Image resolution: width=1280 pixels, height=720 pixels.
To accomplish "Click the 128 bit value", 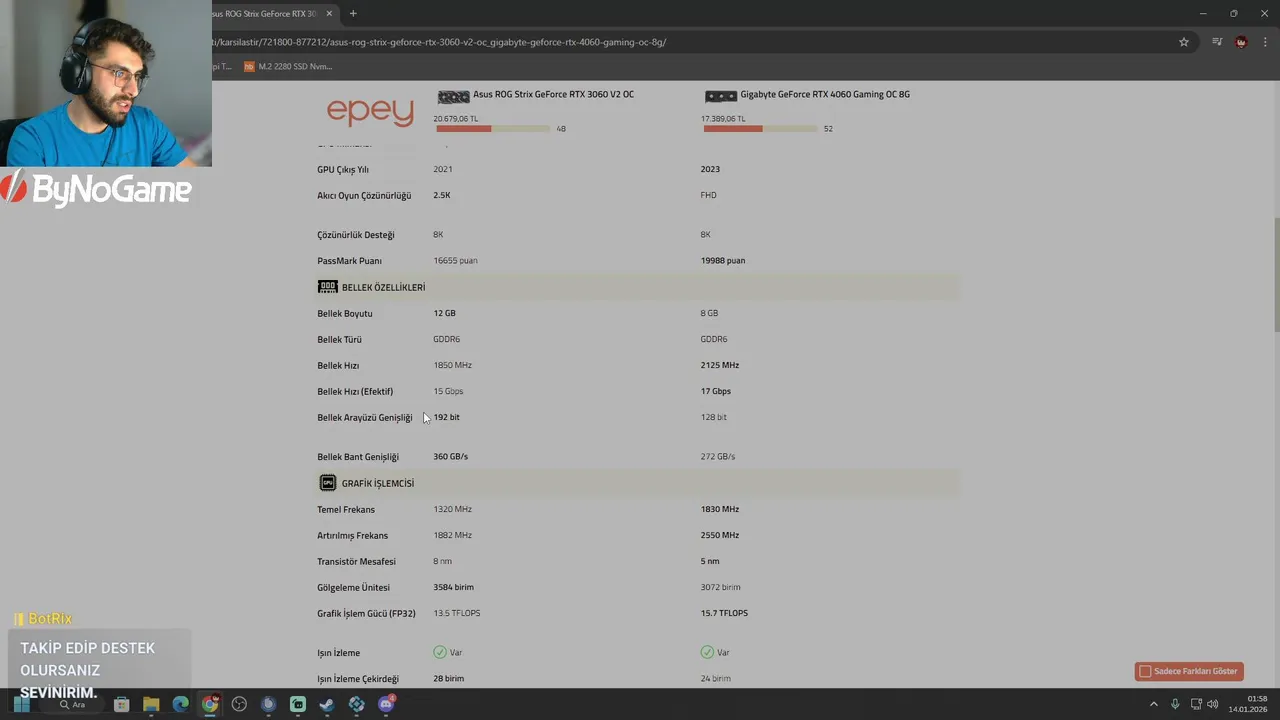I will click(714, 417).
